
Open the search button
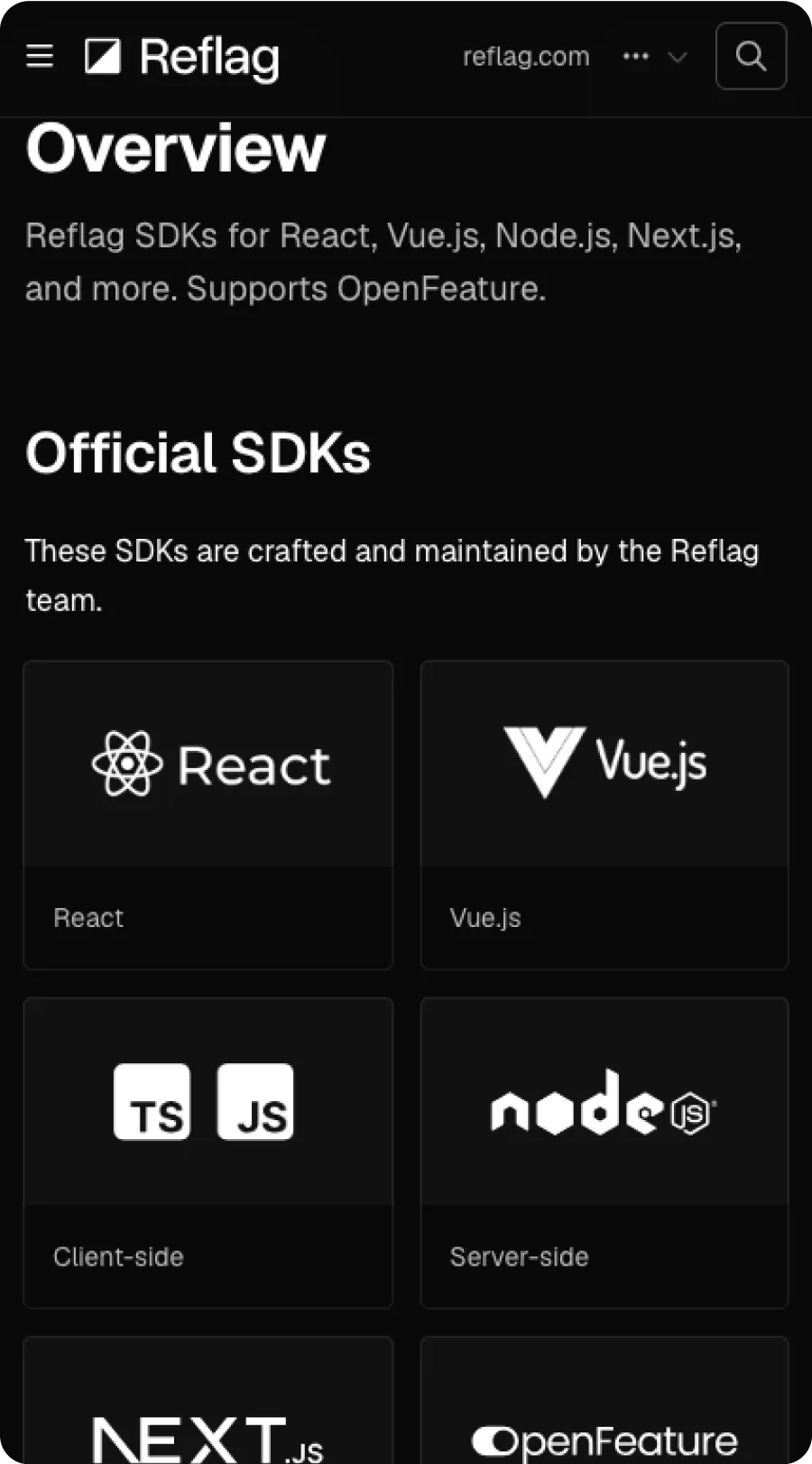click(x=751, y=56)
